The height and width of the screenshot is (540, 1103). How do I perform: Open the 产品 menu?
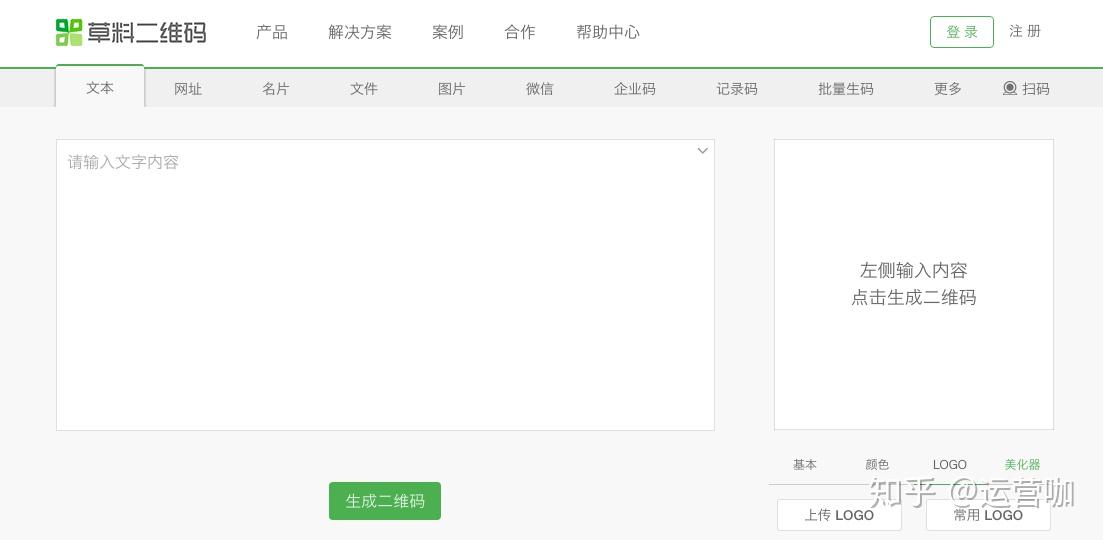click(272, 32)
